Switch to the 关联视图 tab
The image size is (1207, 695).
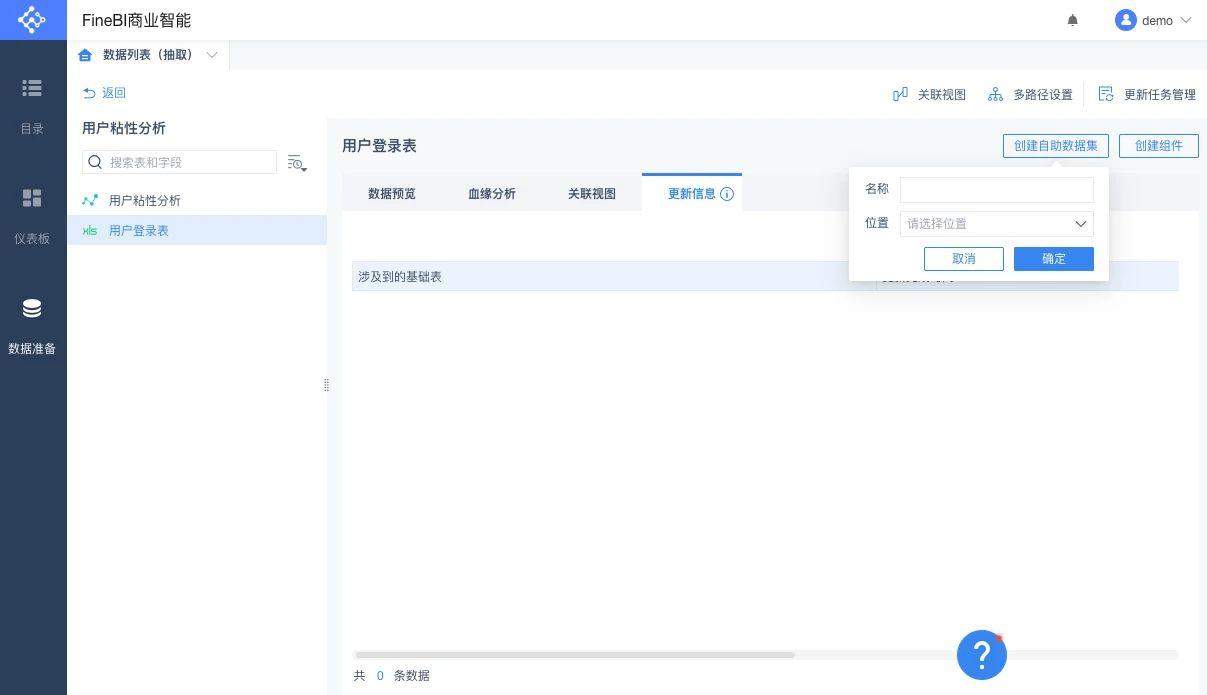(x=592, y=193)
